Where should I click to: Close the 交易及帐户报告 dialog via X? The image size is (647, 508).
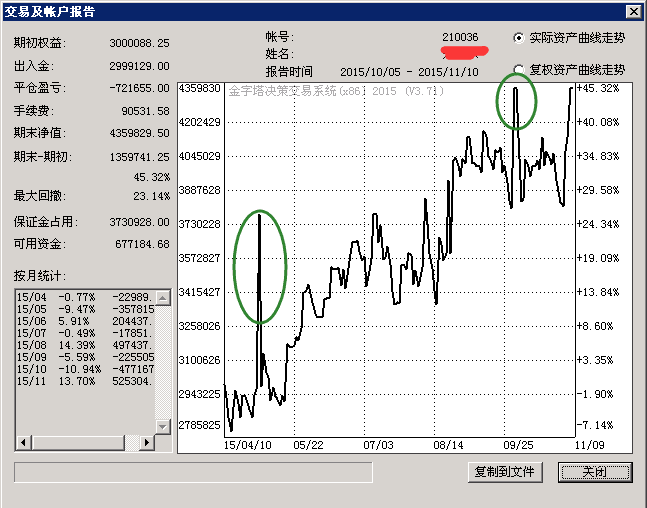633,11
